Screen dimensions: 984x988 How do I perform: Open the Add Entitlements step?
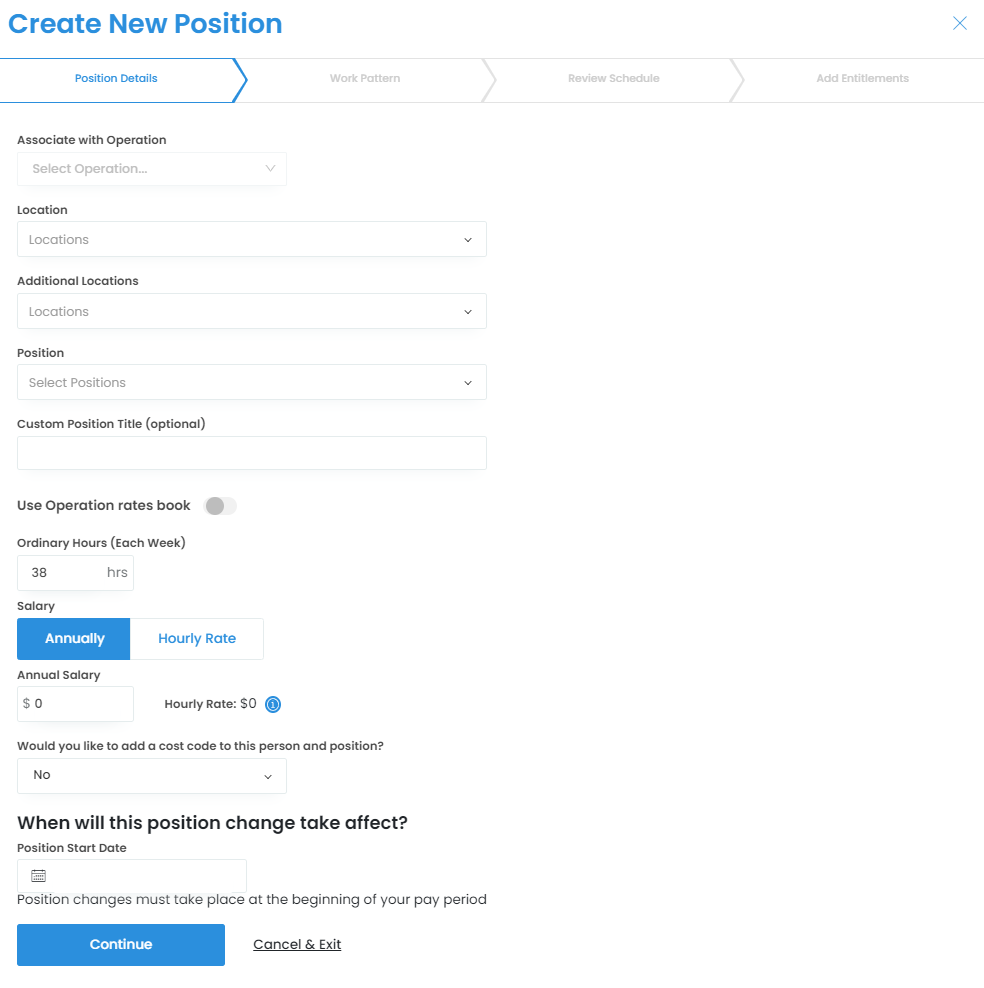[862, 79]
